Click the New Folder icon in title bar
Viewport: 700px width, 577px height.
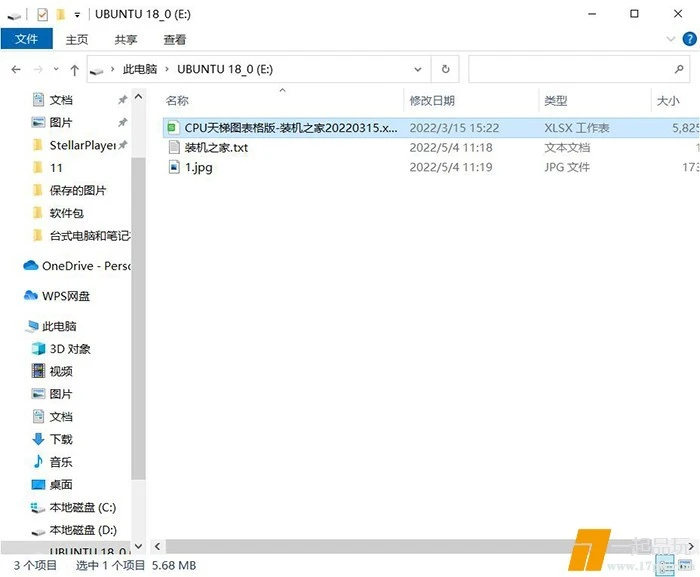[60, 14]
